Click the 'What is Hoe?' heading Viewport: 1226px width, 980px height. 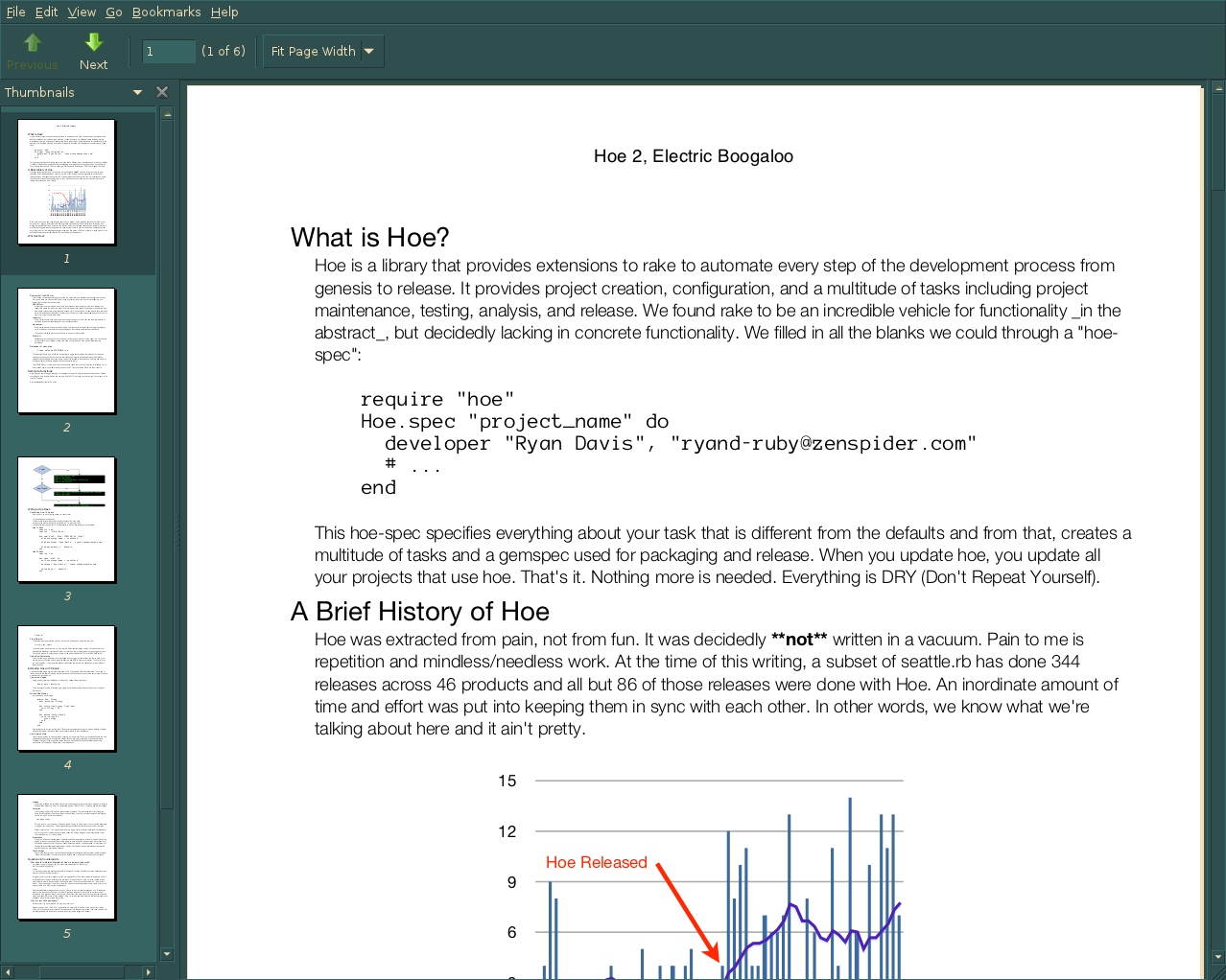click(x=370, y=238)
